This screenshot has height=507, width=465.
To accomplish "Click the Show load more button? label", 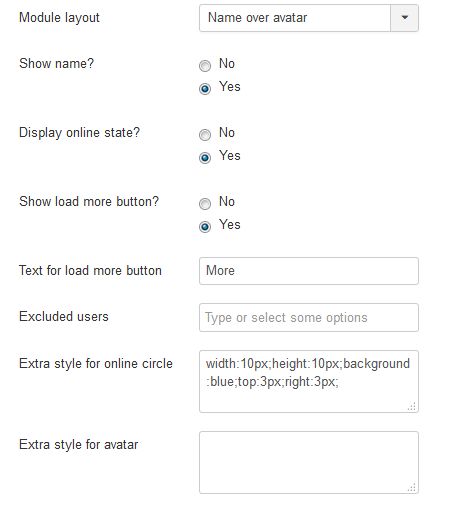I will pos(89,202).
